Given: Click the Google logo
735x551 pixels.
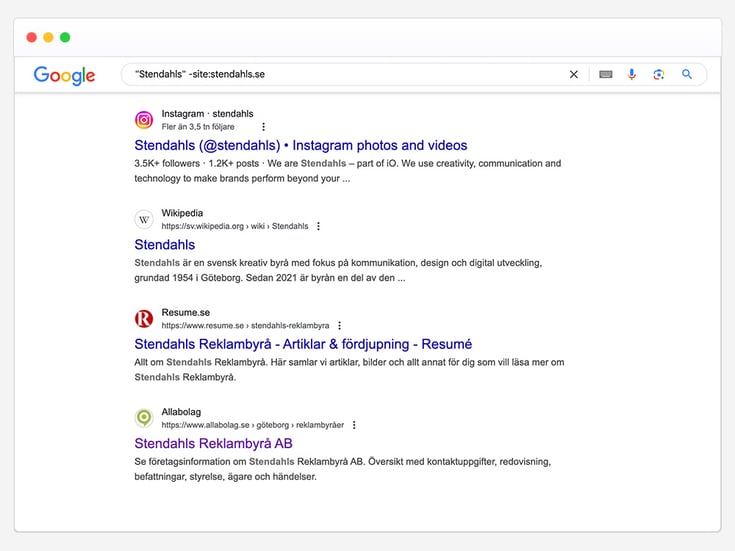Looking at the screenshot, I should point(64,75).
